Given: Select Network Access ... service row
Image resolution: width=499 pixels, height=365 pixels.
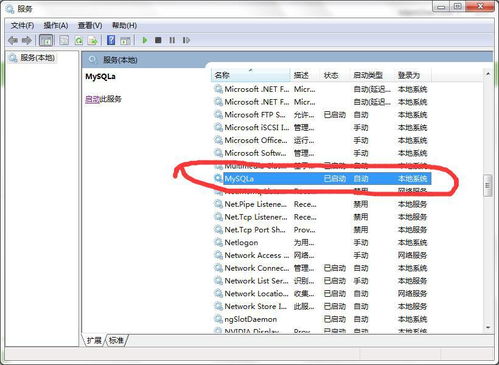Looking at the screenshot, I should [323, 255].
